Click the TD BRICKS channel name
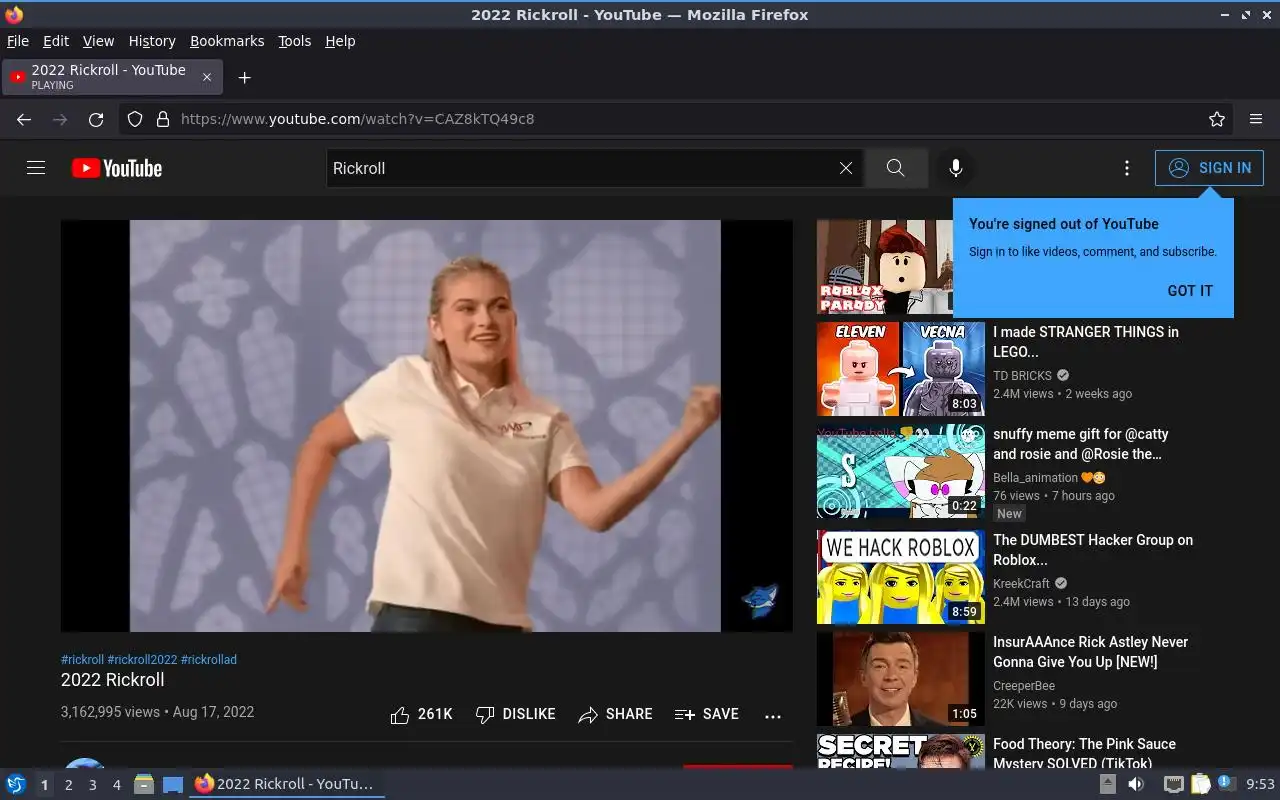 tap(1022, 376)
